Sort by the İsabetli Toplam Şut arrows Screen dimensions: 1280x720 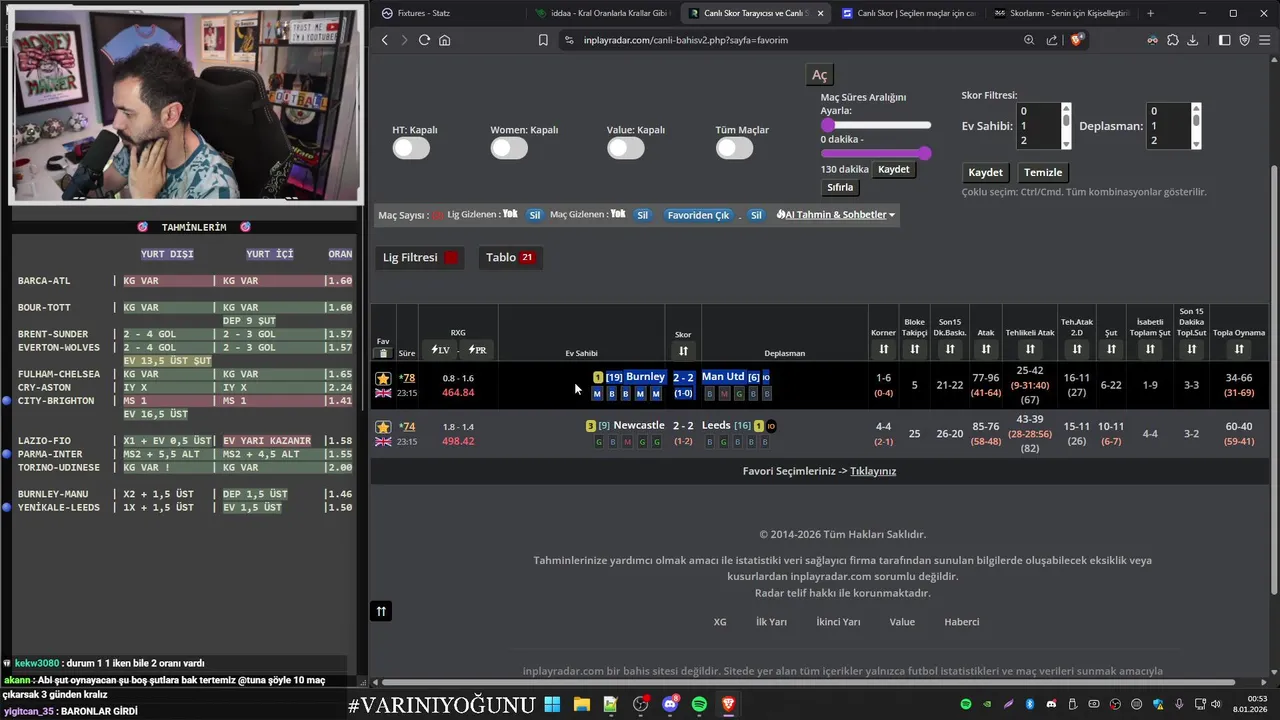(x=1150, y=349)
